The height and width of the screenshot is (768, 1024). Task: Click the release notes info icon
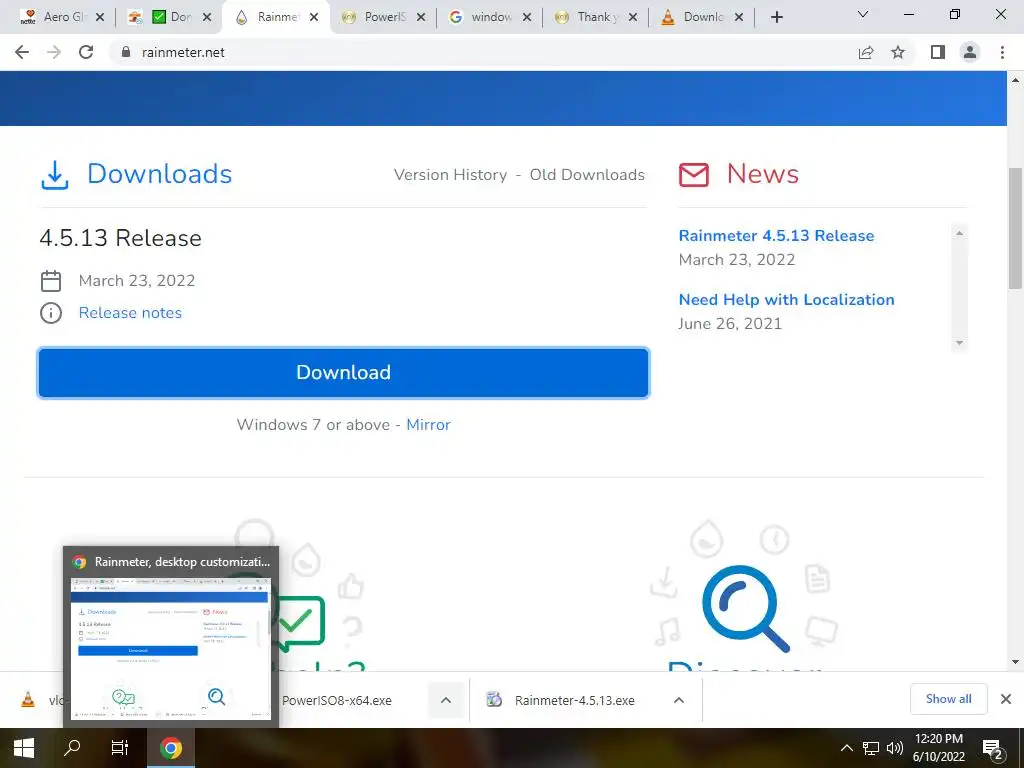[x=51, y=313]
